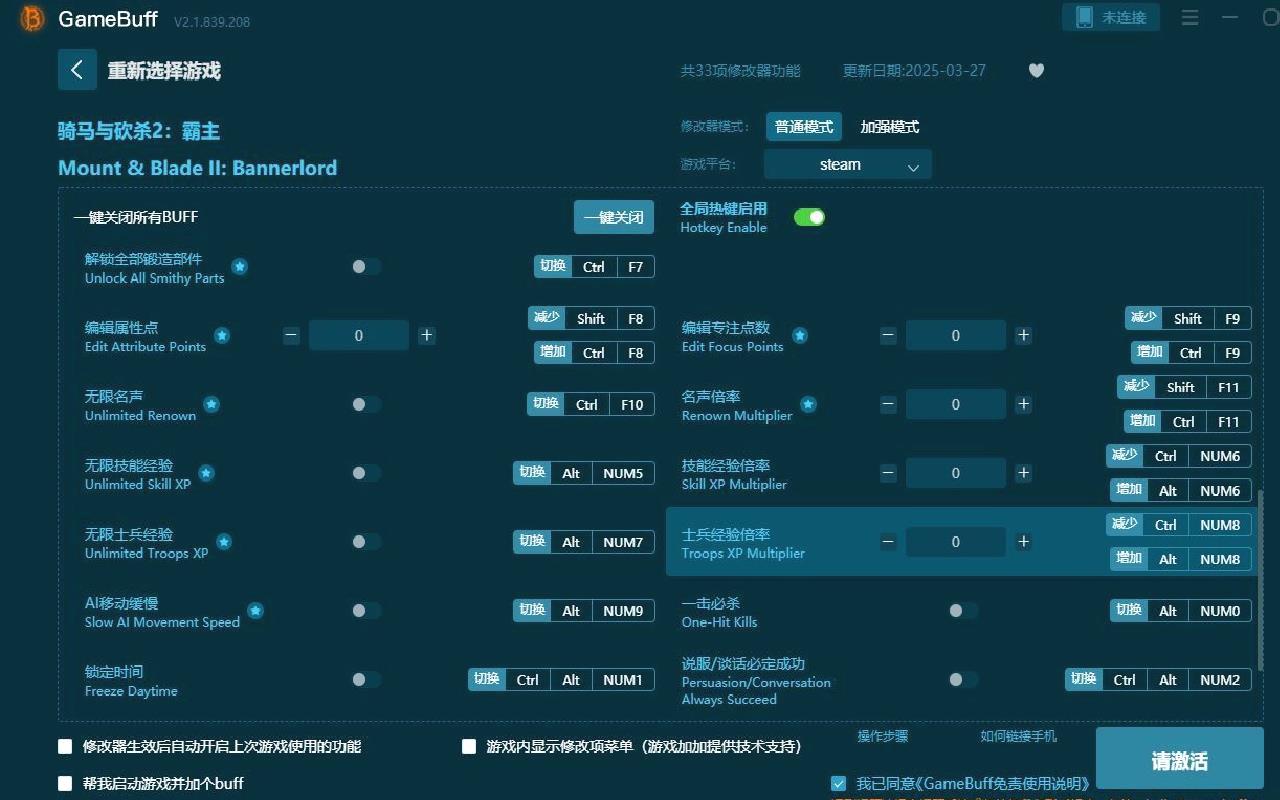Check launch game and add buff checkbox
The image size is (1280, 800).
coord(66,783)
